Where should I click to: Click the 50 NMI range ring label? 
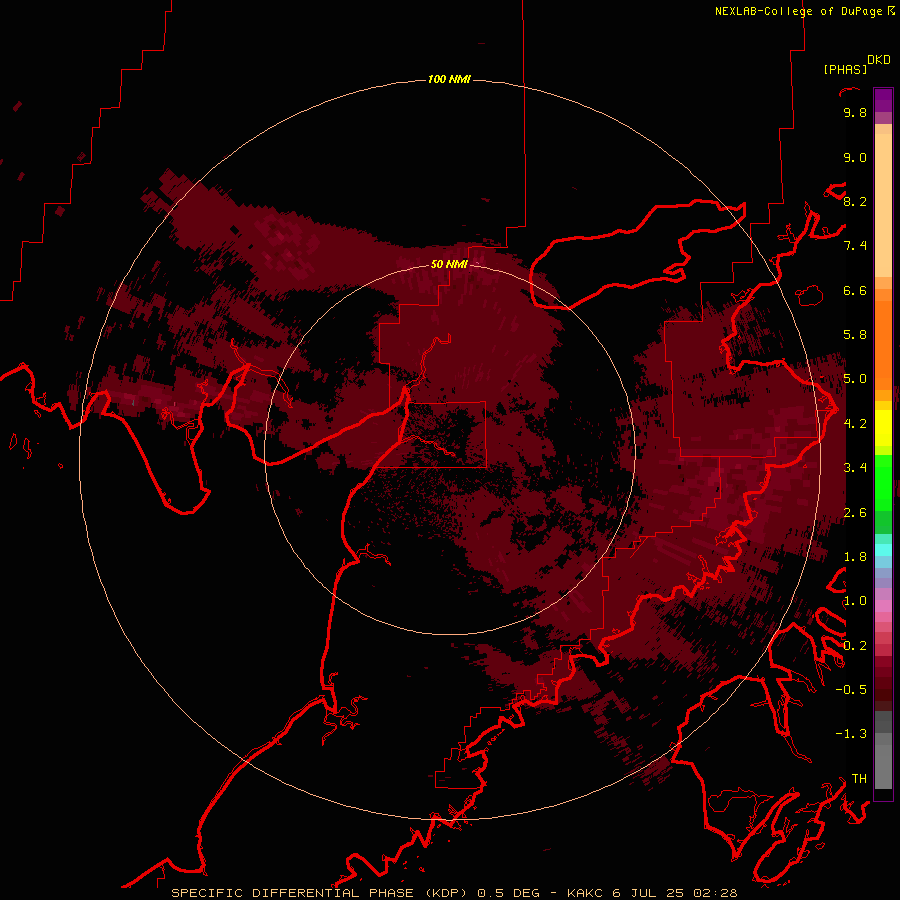[x=449, y=264]
